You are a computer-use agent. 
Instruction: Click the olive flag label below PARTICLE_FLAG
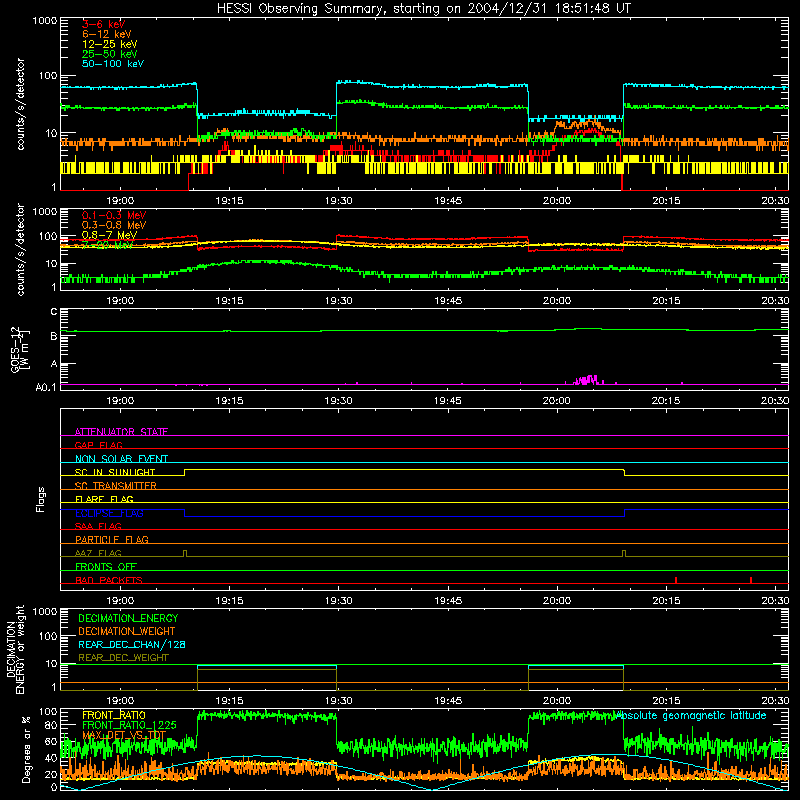tap(98, 553)
